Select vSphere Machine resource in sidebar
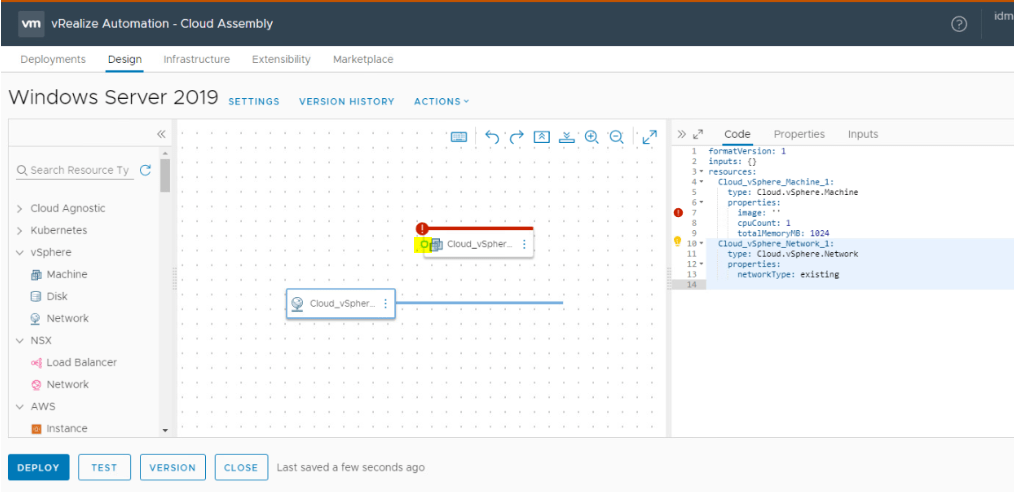This screenshot has width=1014, height=492. (x=66, y=274)
